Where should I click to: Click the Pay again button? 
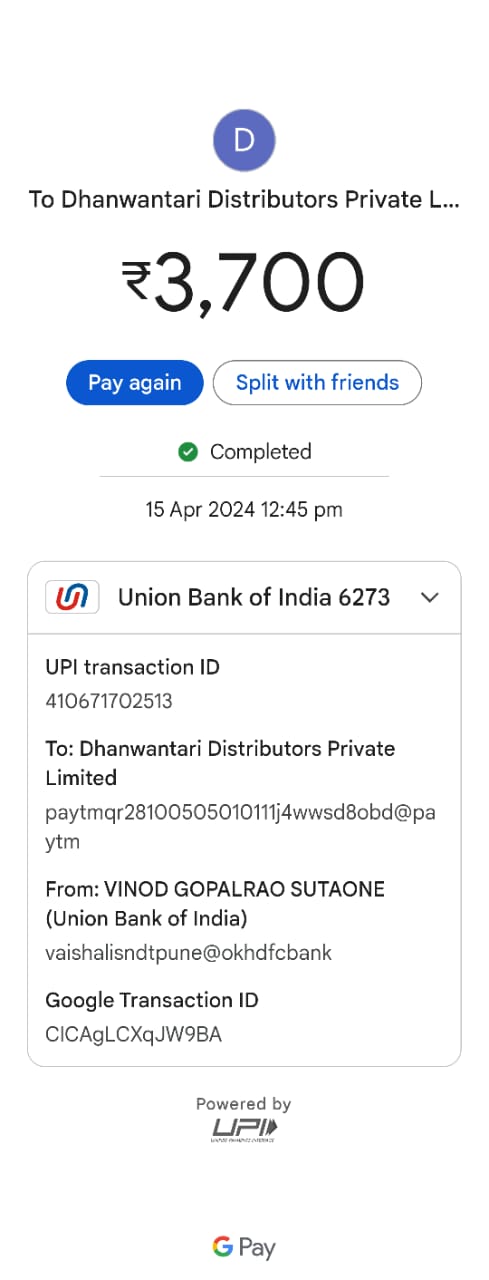(x=135, y=382)
